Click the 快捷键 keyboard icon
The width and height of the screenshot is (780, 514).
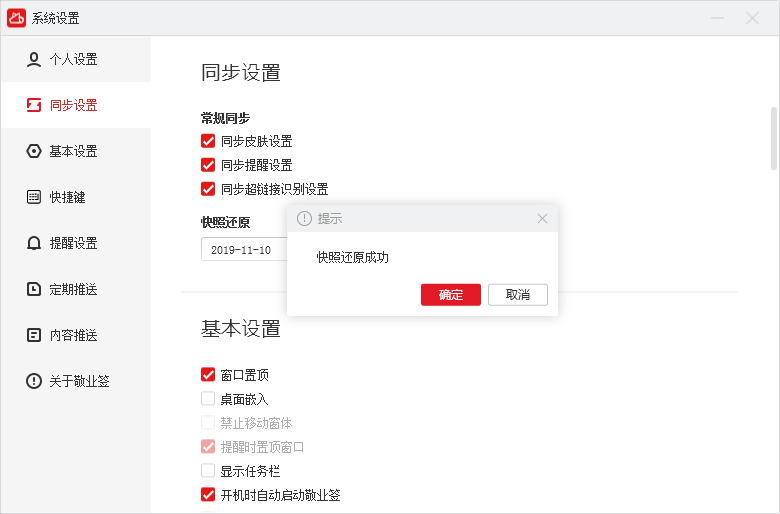34,197
